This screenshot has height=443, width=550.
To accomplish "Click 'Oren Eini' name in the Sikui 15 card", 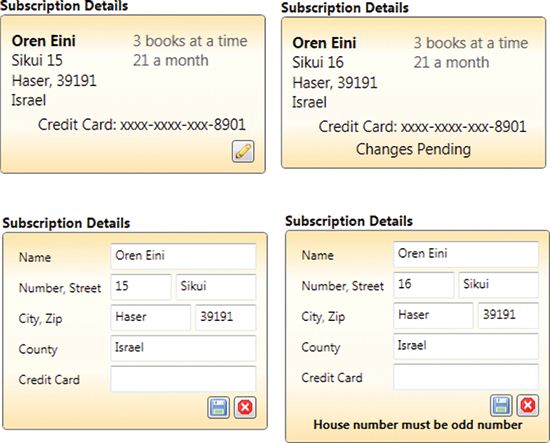I will coord(43,41).
